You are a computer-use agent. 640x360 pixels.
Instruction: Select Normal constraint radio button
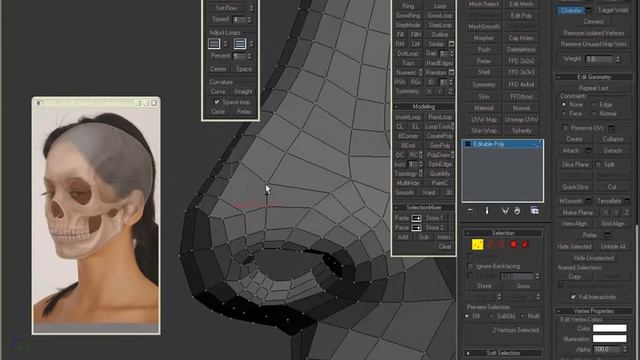click(594, 113)
